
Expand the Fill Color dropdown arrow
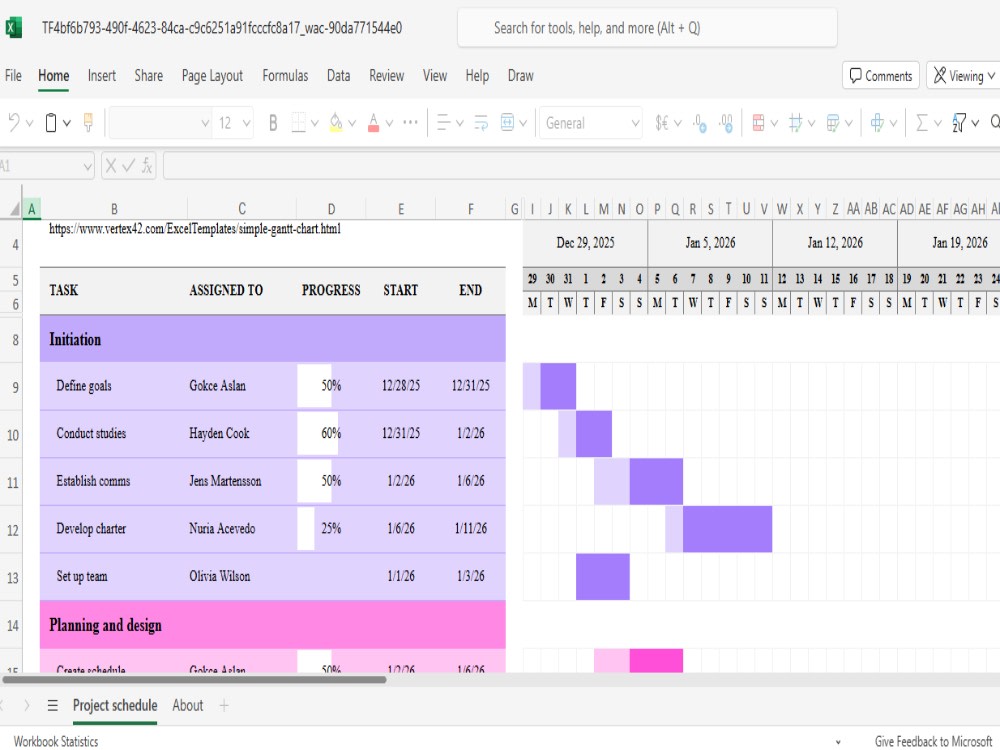click(x=351, y=123)
